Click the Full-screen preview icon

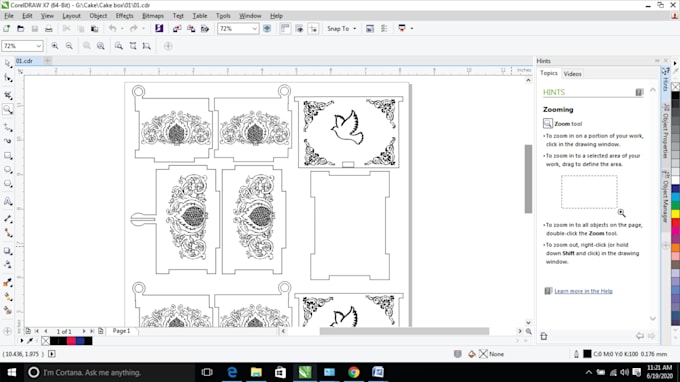click(x=267, y=29)
